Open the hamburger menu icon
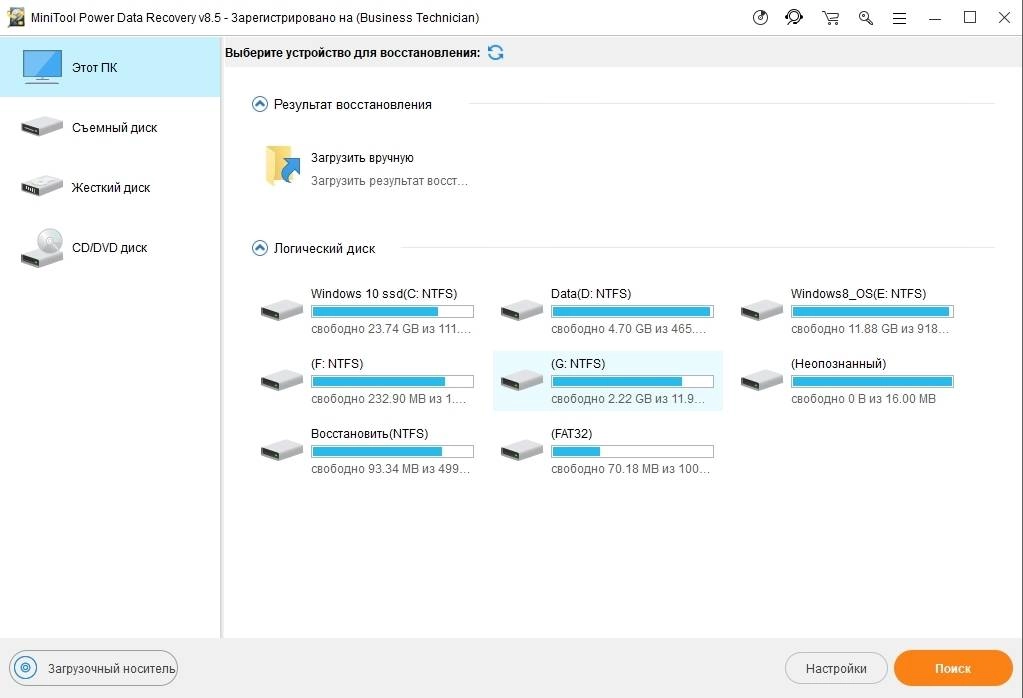 click(899, 18)
